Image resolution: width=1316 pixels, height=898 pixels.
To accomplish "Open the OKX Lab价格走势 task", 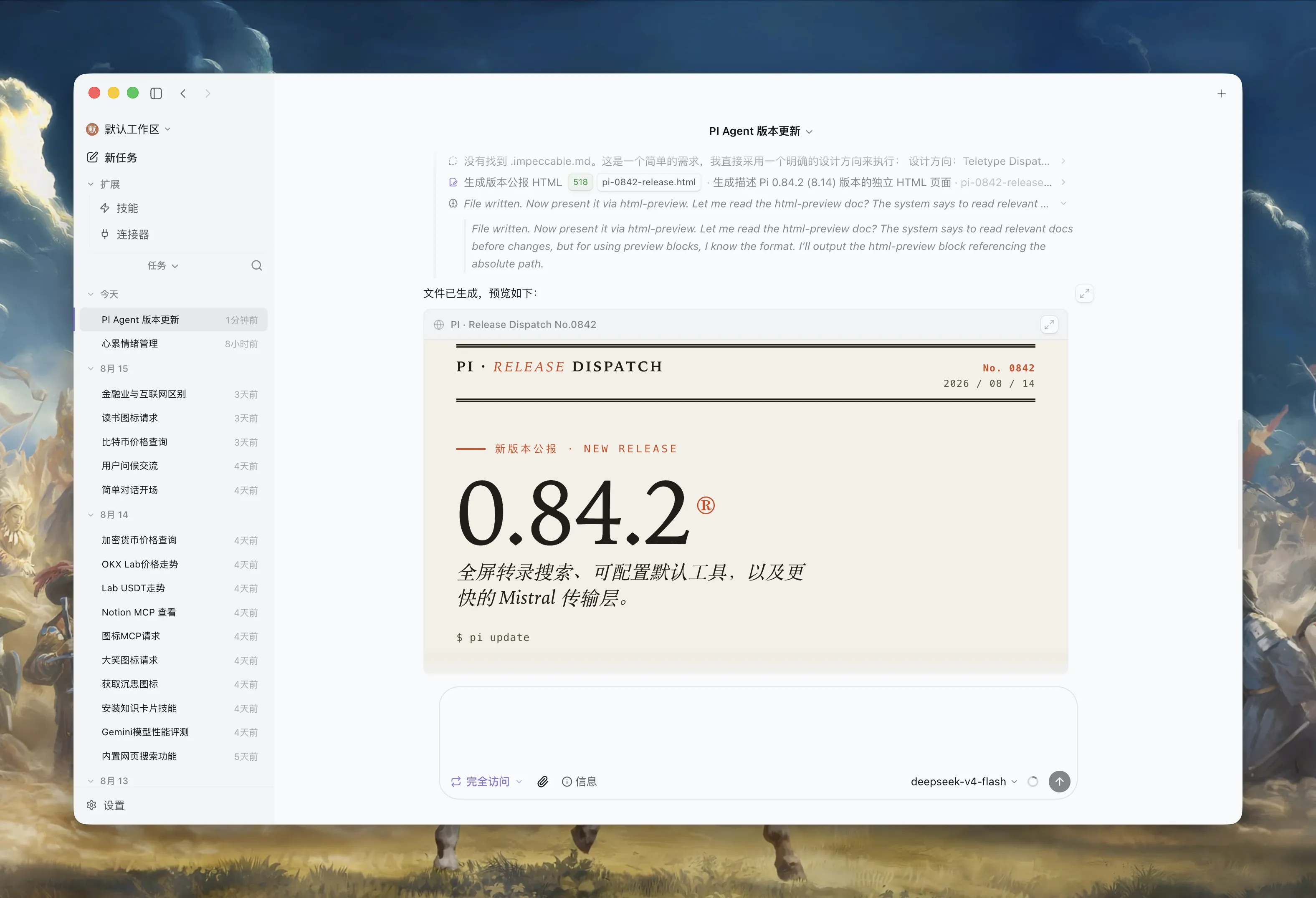I will (173, 564).
